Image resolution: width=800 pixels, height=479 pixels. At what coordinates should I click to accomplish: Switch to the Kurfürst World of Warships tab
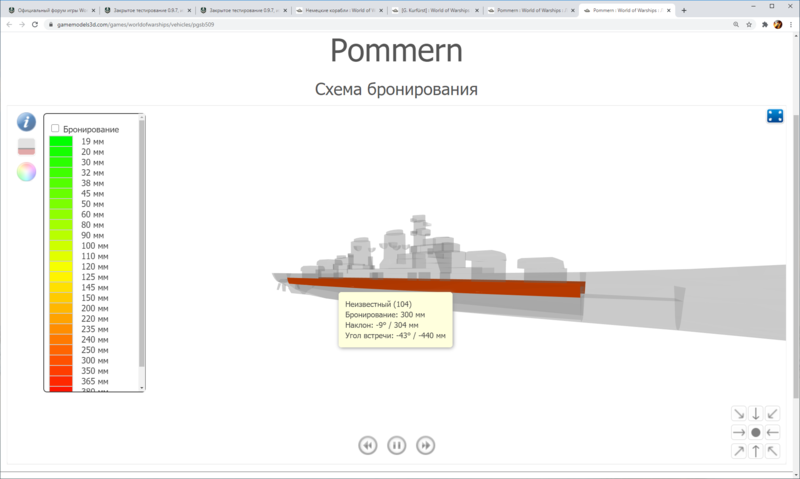point(431,10)
